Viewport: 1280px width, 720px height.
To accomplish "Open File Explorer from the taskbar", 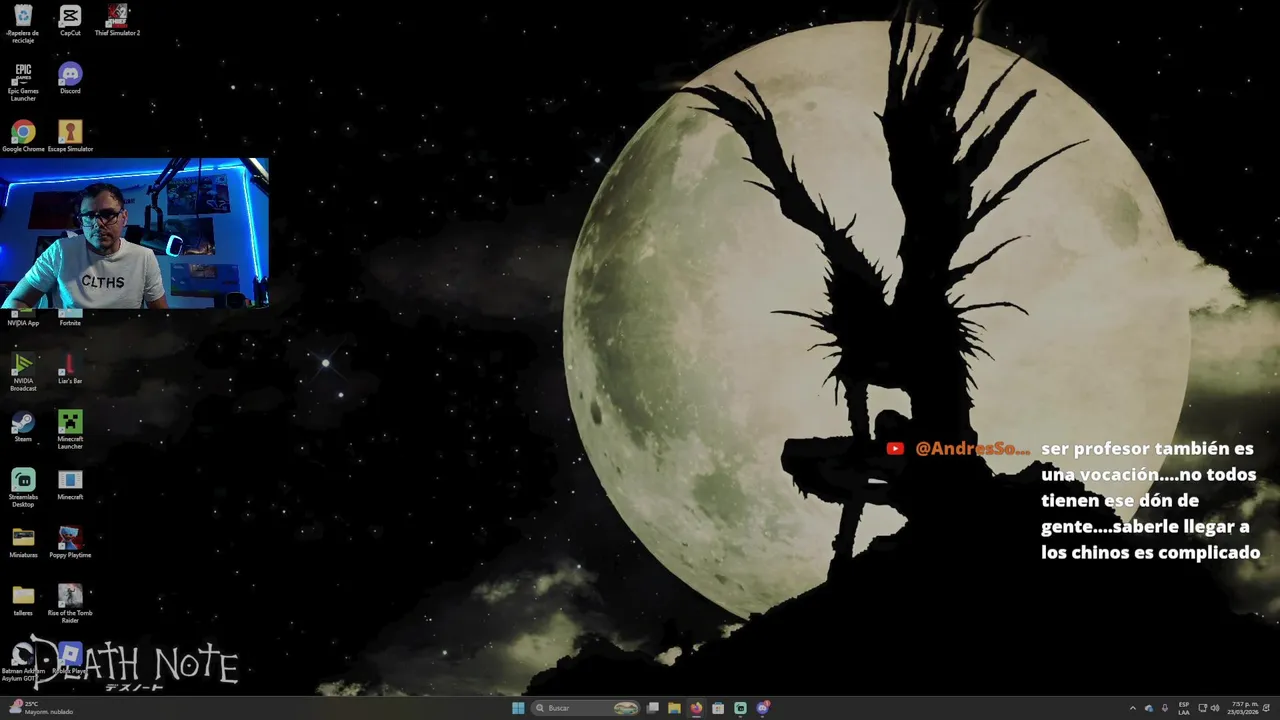I will 674,708.
